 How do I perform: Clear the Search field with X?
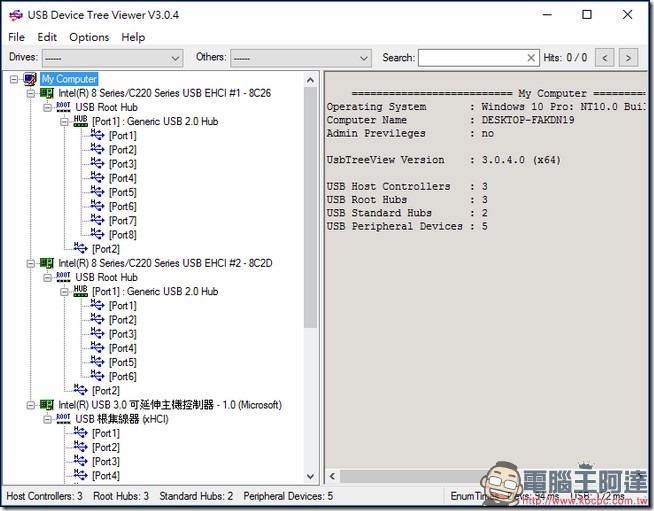[531, 58]
